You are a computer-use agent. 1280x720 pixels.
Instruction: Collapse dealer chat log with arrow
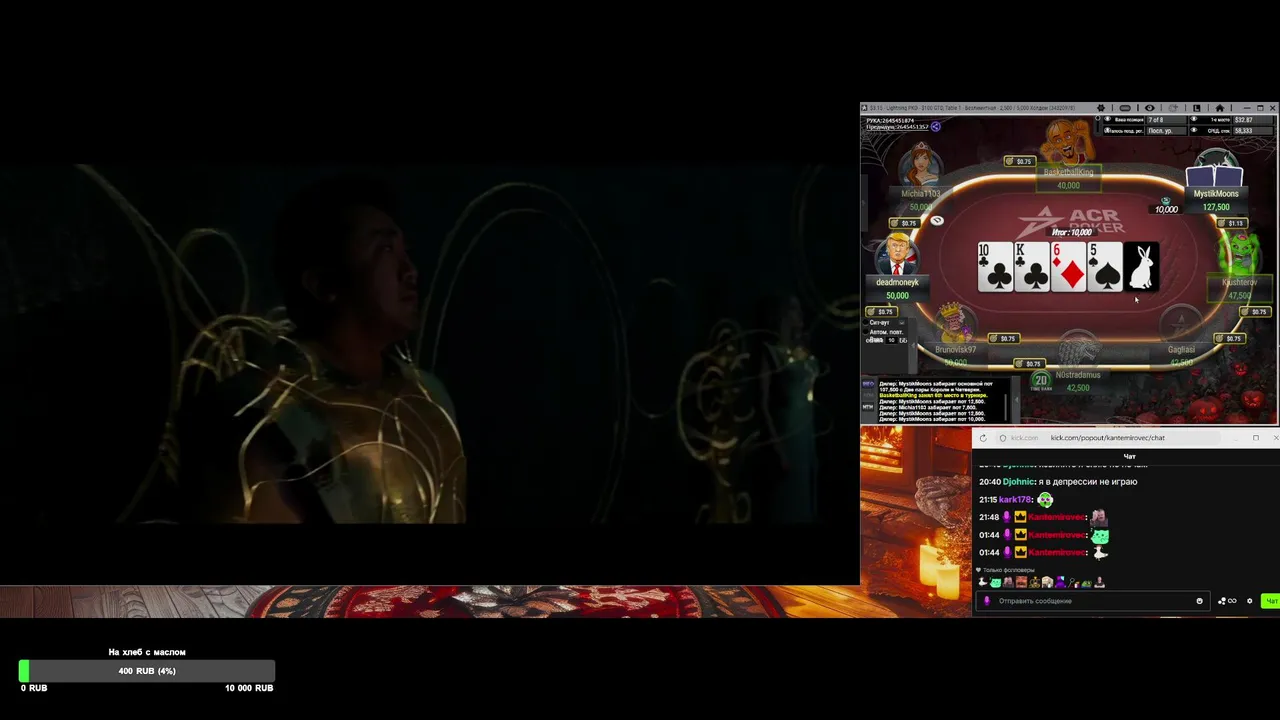(x=1017, y=400)
